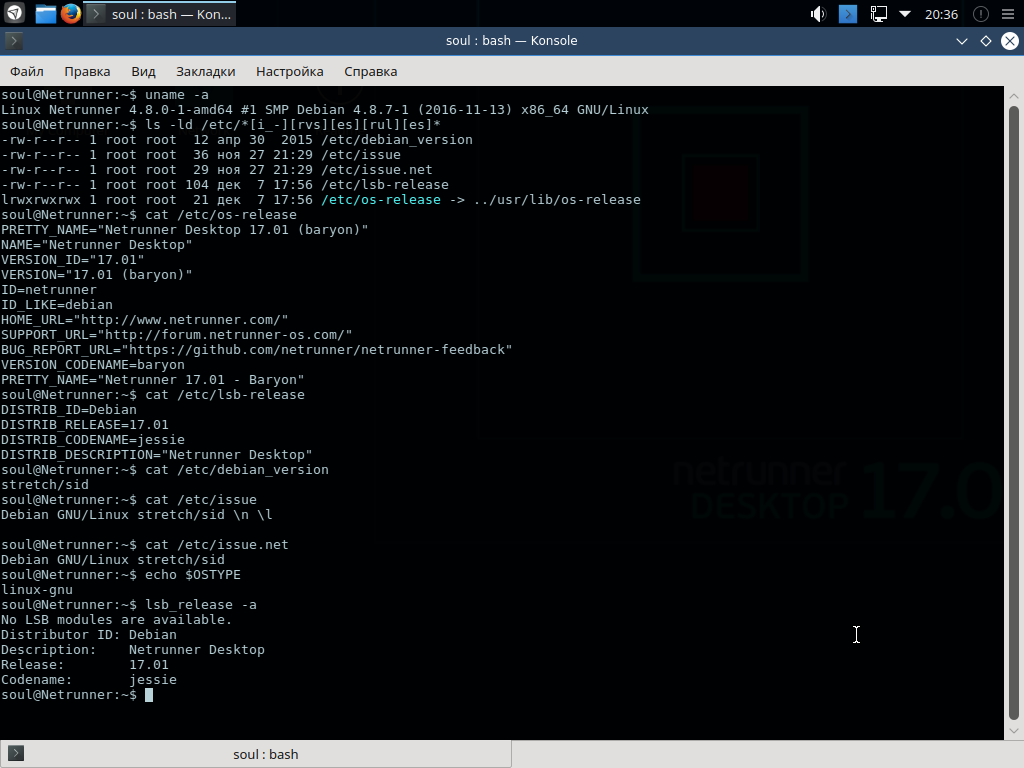Open the Закладки menu
This screenshot has width=1024, height=768.
(206, 71)
